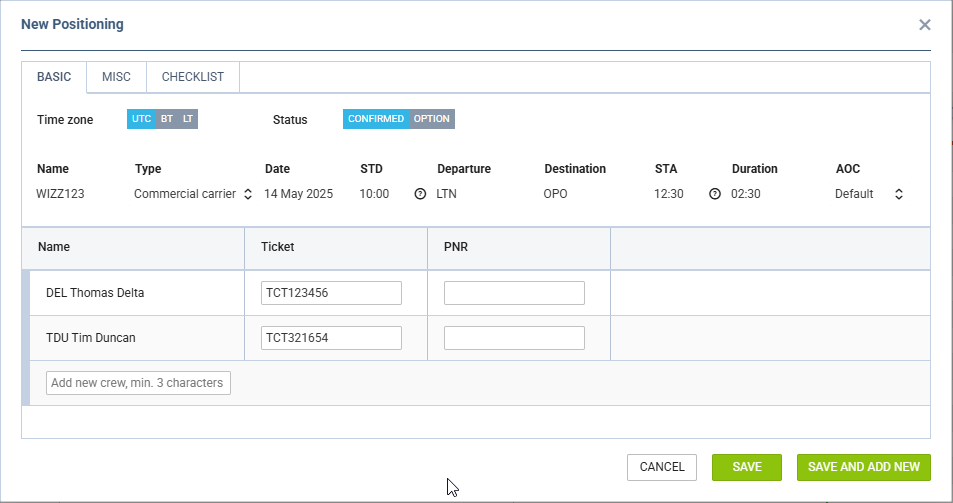The image size is (953, 503).
Task: Click crew name TDU Tim Duncan
Action: click(91, 338)
